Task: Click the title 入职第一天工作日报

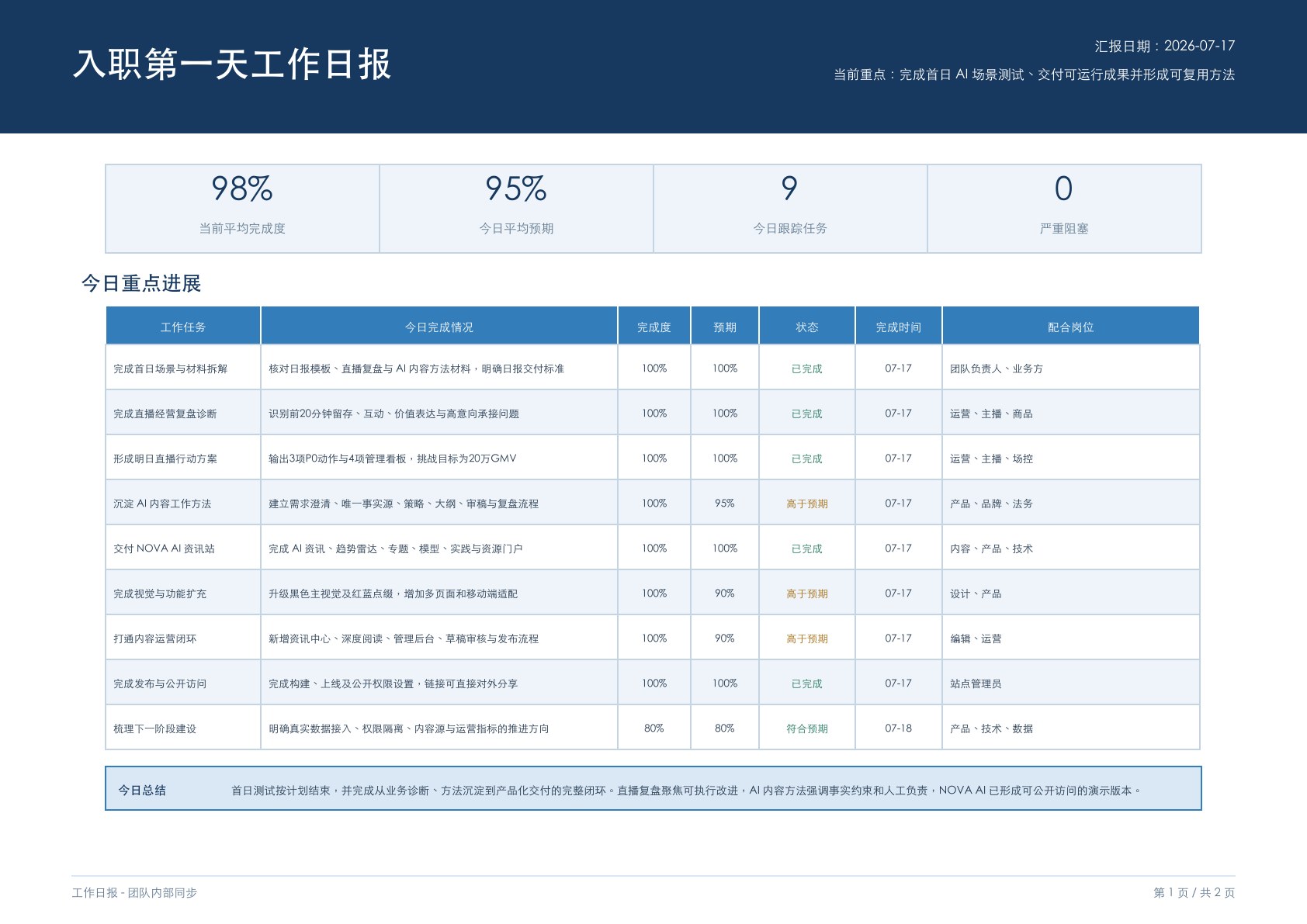Action: (x=232, y=64)
